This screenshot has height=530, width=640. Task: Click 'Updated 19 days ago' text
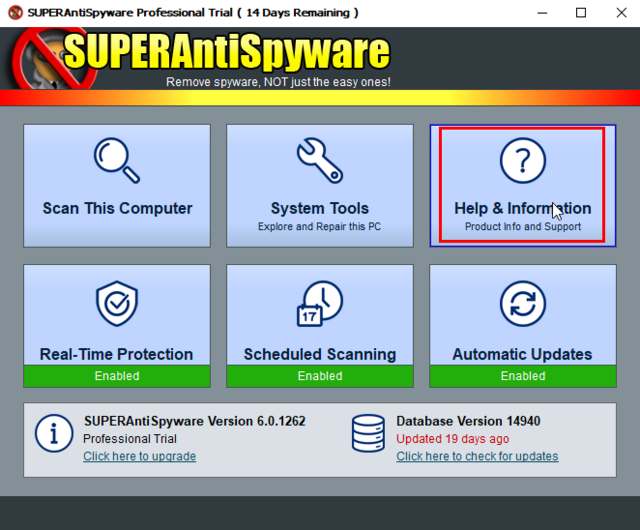coord(453,439)
